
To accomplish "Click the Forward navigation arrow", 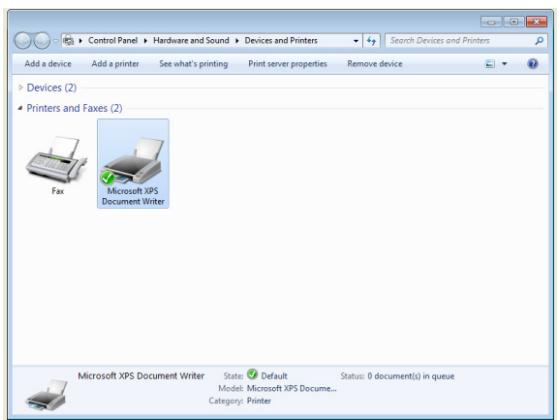I will [42, 41].
